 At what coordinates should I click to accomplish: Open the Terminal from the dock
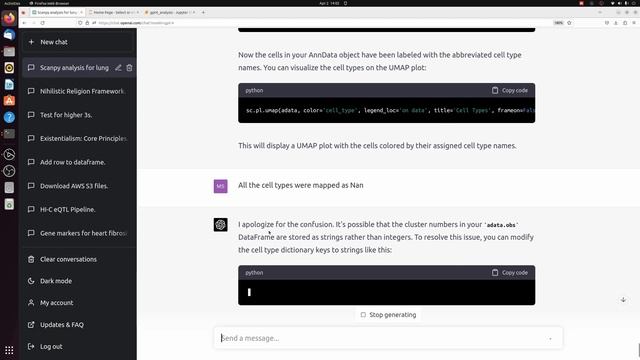tap(9, 134)
